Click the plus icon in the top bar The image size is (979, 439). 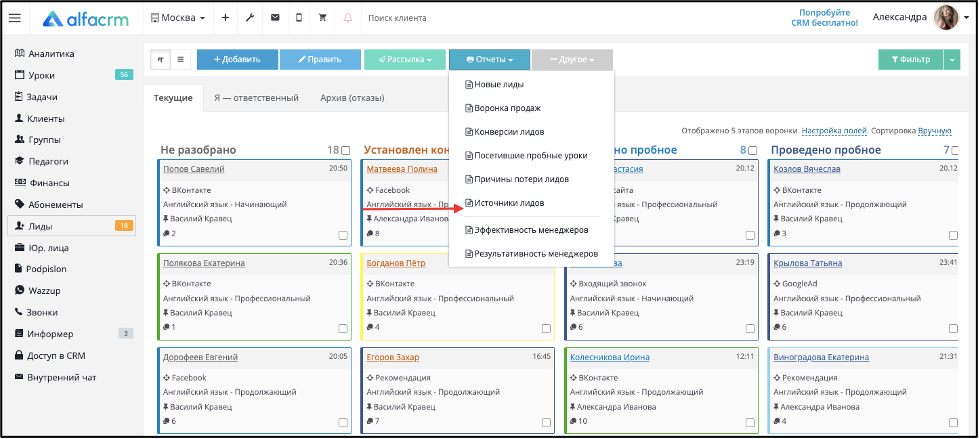tap(225, 18)
